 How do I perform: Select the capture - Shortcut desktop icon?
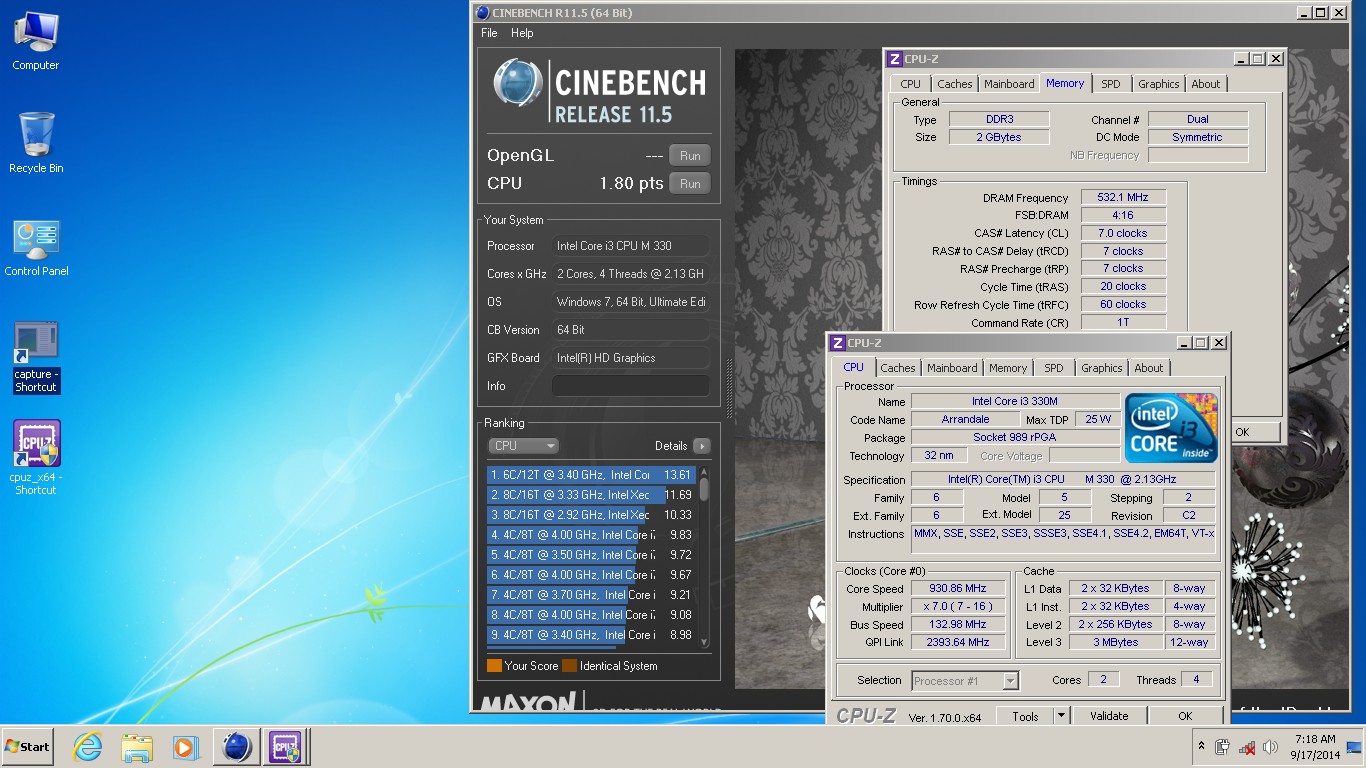pyautogui.click(x=36, y=356)
